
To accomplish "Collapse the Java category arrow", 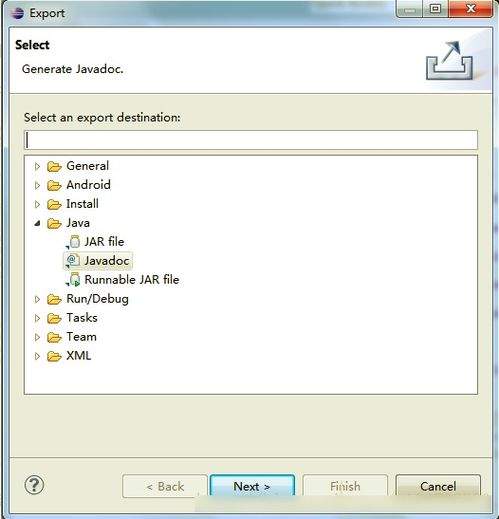I will tap(37, 223).
